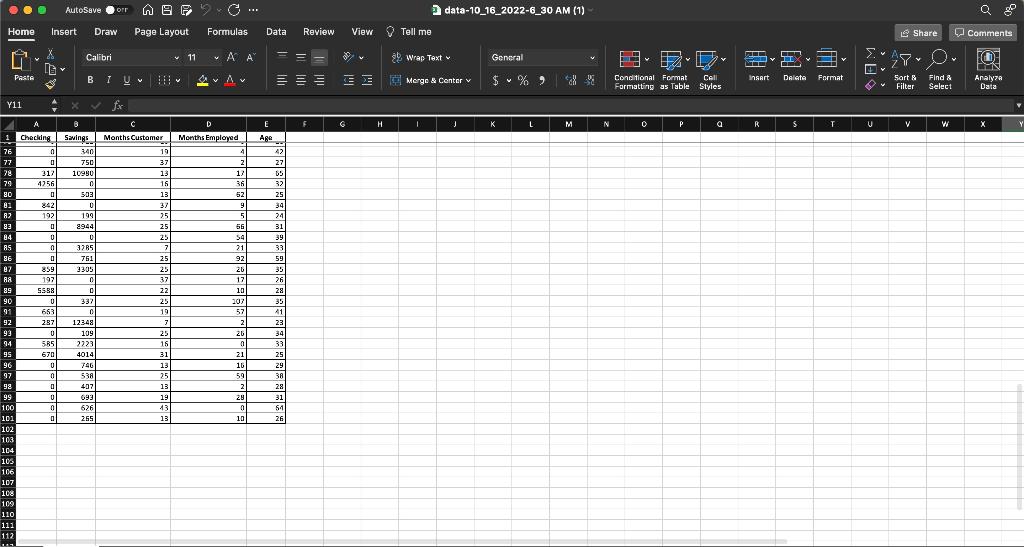Click the Copy icon
Viewport: 1024px width, 547px height.
(51, 69)
